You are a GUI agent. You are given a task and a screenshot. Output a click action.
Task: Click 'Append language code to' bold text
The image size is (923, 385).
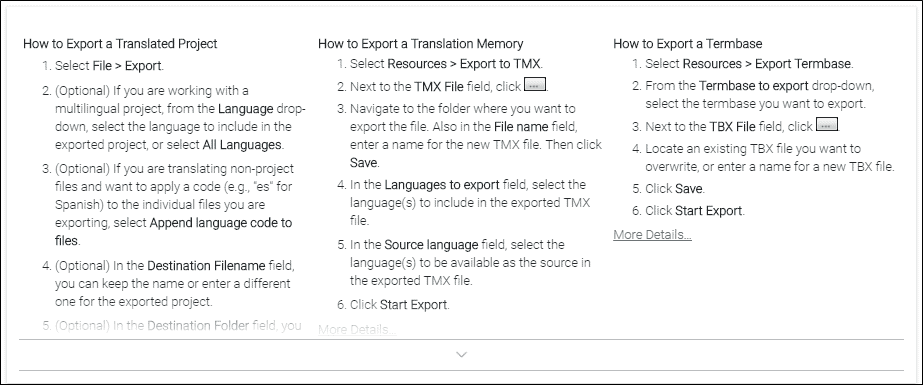click(x=221, y=223)
